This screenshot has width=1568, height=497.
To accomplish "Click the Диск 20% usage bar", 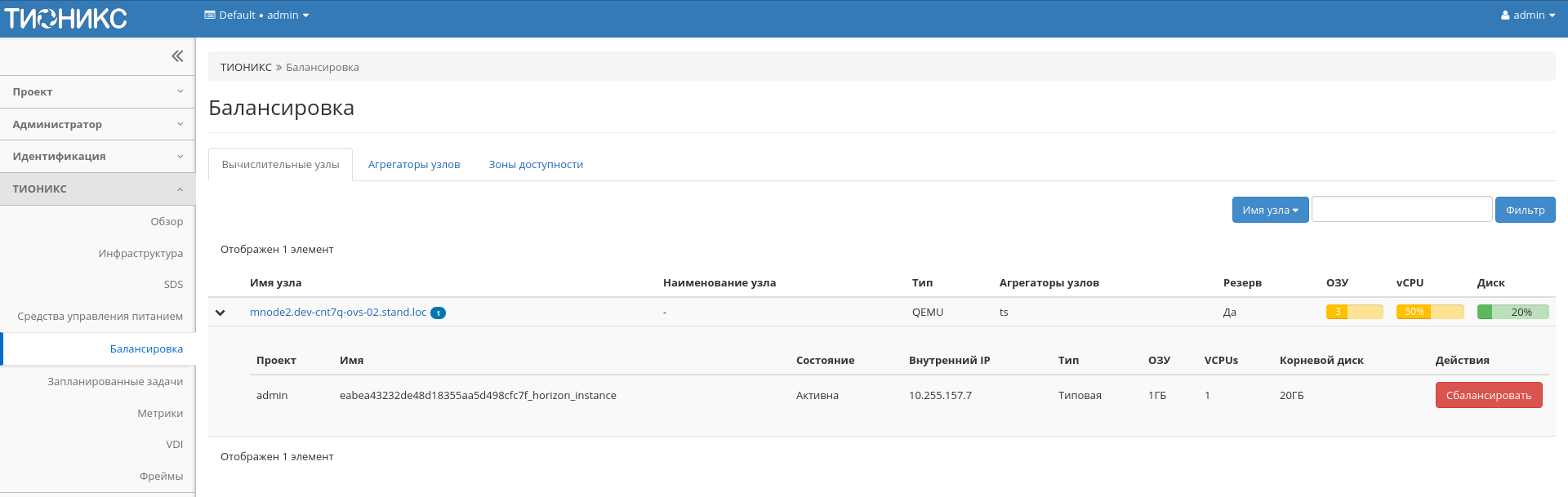I will click(1512, 312).
